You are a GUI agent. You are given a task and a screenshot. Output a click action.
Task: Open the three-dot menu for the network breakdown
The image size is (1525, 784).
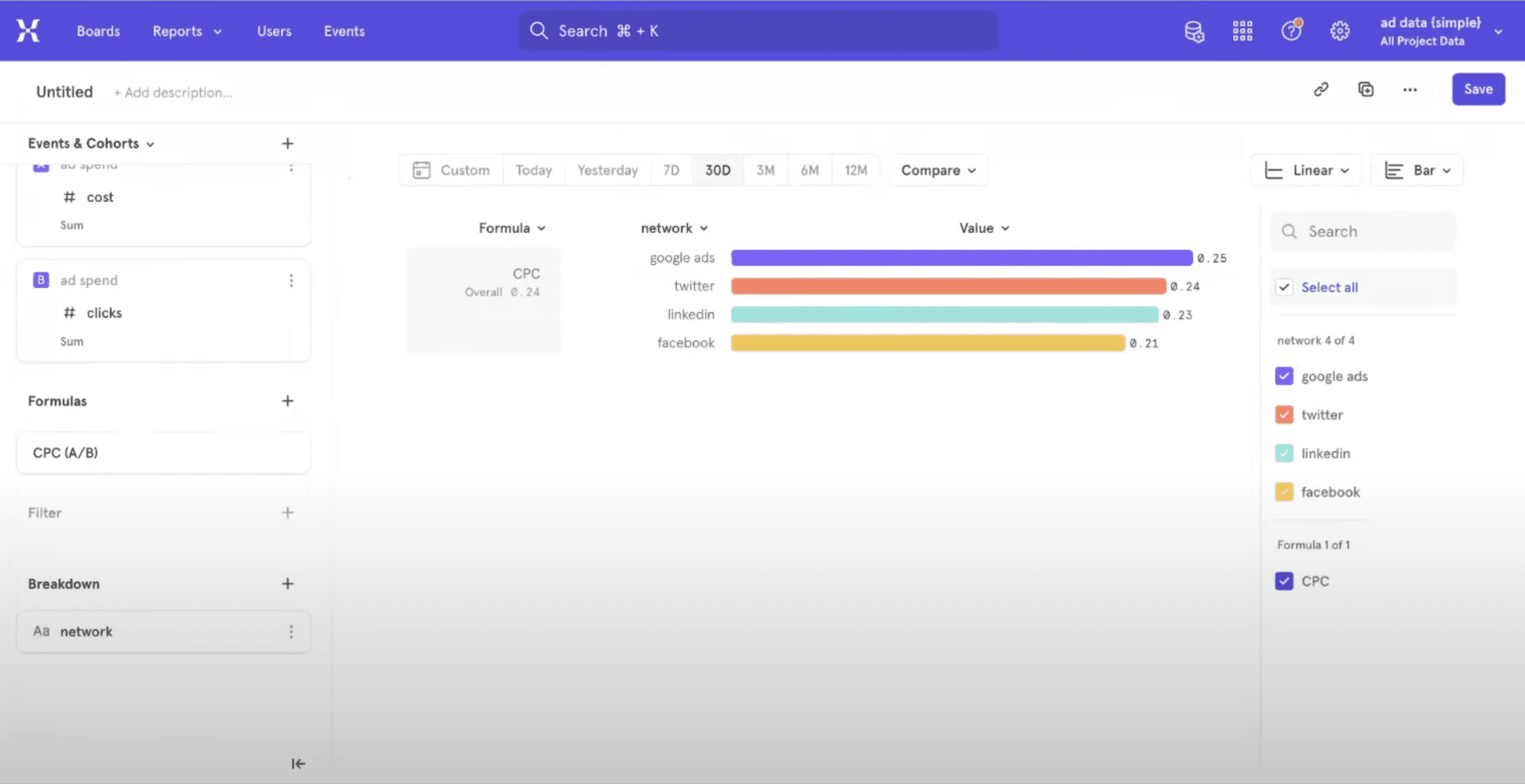tap(291, 632)
